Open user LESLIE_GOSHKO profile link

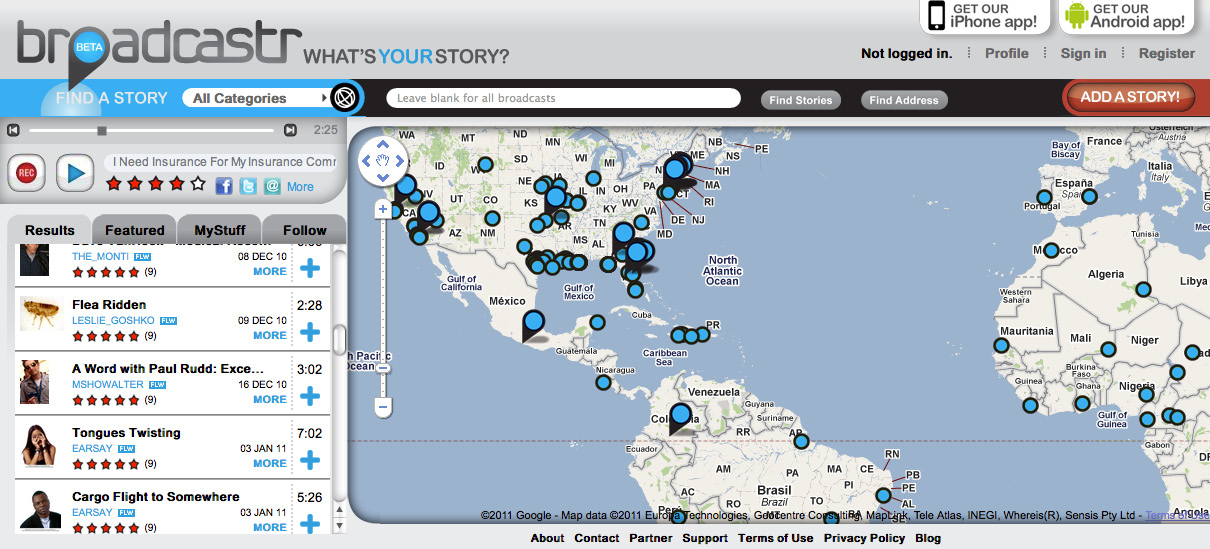pyautogui.click(x=113, y=321)
